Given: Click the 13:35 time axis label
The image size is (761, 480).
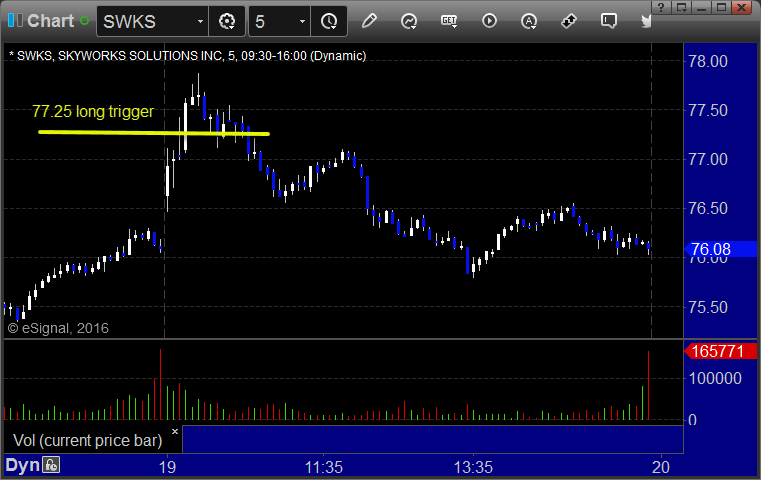Looking at the screenshot, I should 473,467.
